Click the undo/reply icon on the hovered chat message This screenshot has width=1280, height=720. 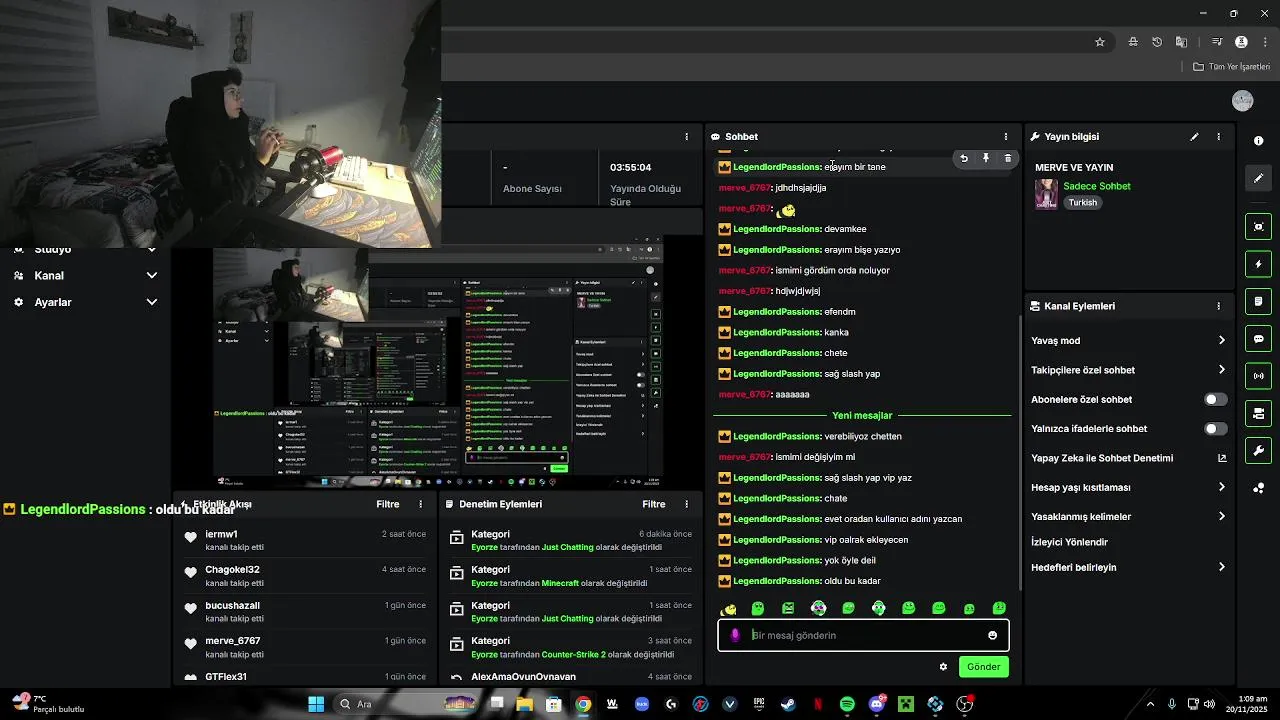[964, 158]
